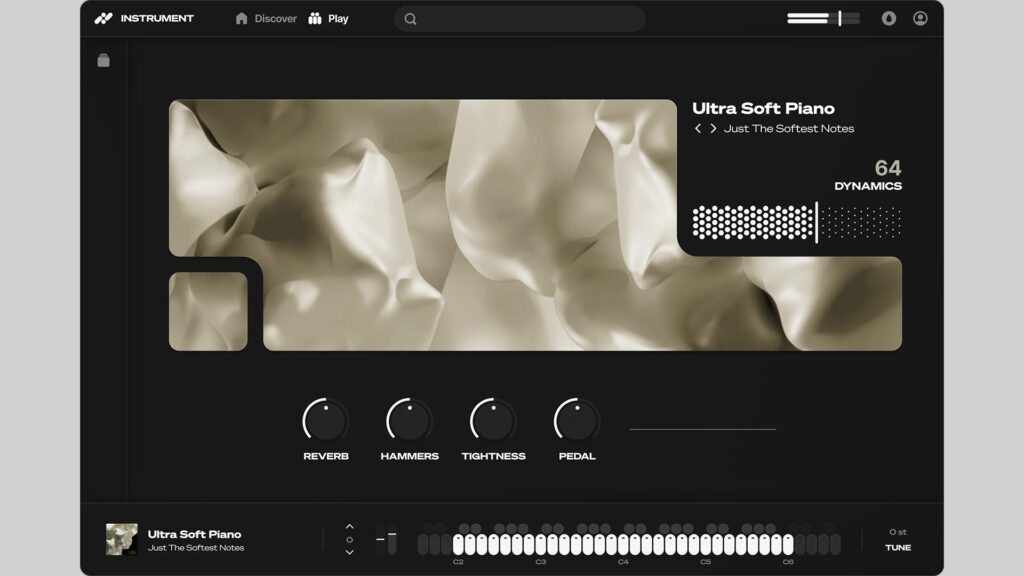Screen dimensions: 1024x576
Task: Switch to the Play tab
Action: click(329, 18)
